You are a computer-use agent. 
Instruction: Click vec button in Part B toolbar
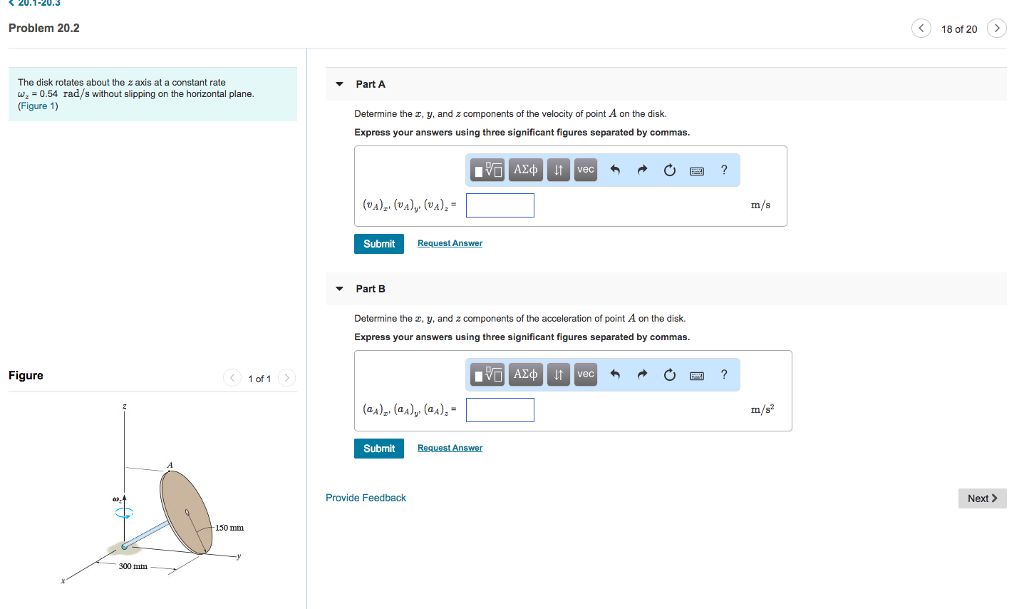586,375
